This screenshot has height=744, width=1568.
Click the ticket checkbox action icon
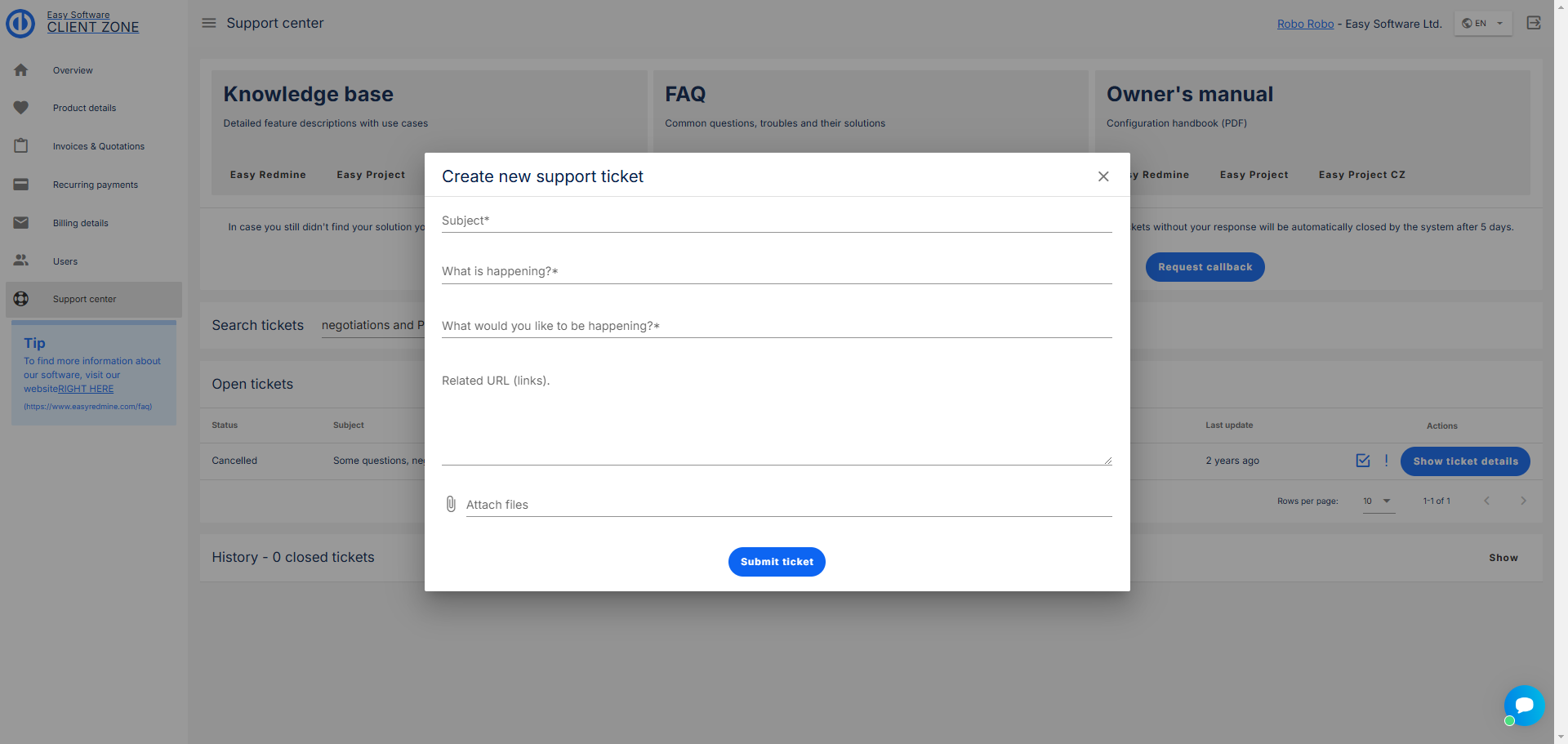[1363, 461]
